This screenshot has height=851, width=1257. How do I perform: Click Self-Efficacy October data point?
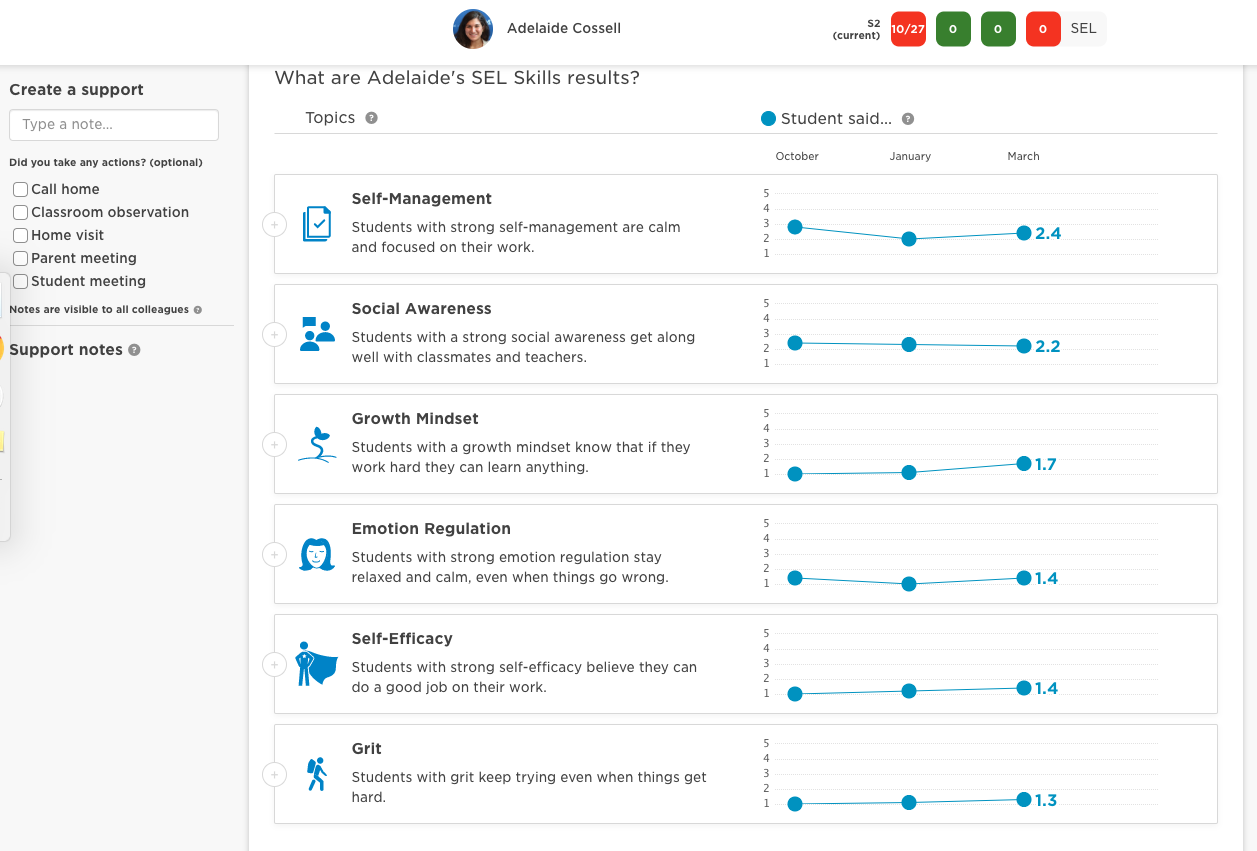(x=795, y=694)
